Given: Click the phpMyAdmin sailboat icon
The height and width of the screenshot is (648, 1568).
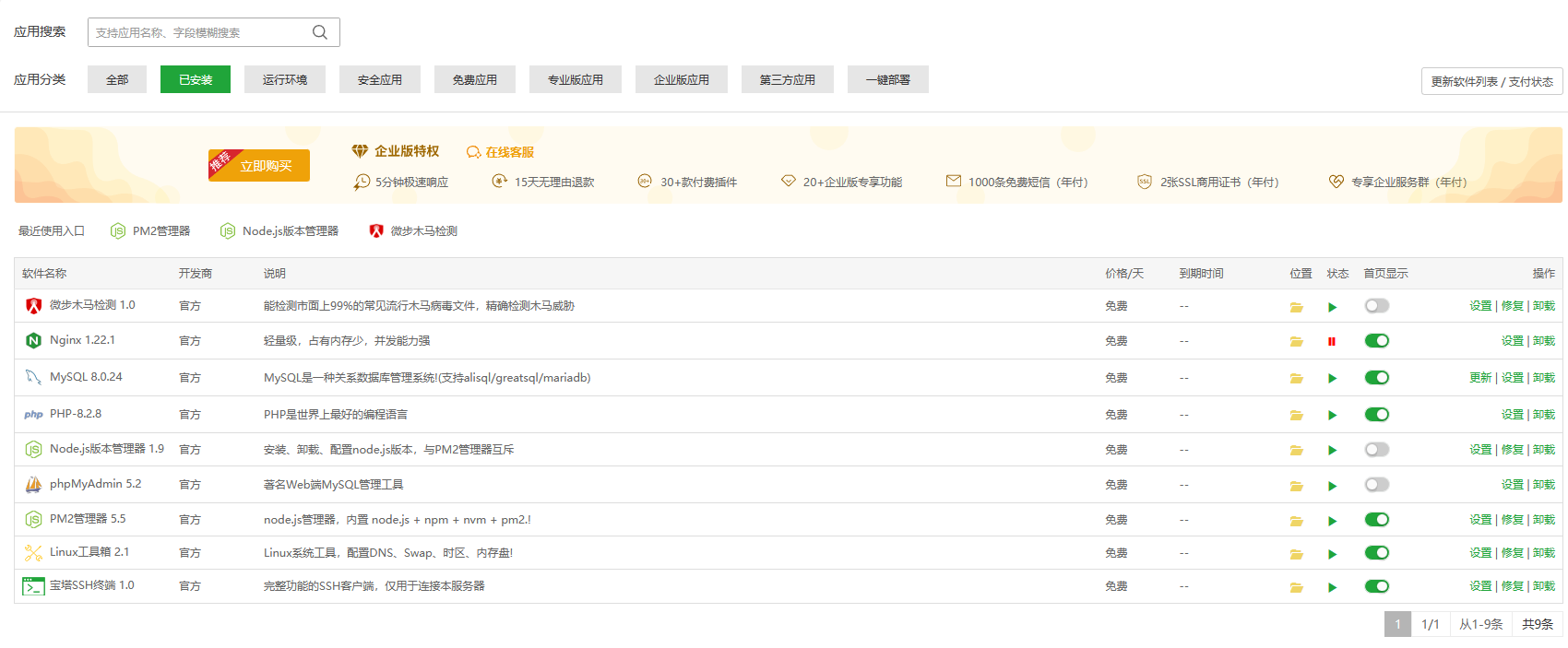Looking at the screenshot, I should pos(33,484).
